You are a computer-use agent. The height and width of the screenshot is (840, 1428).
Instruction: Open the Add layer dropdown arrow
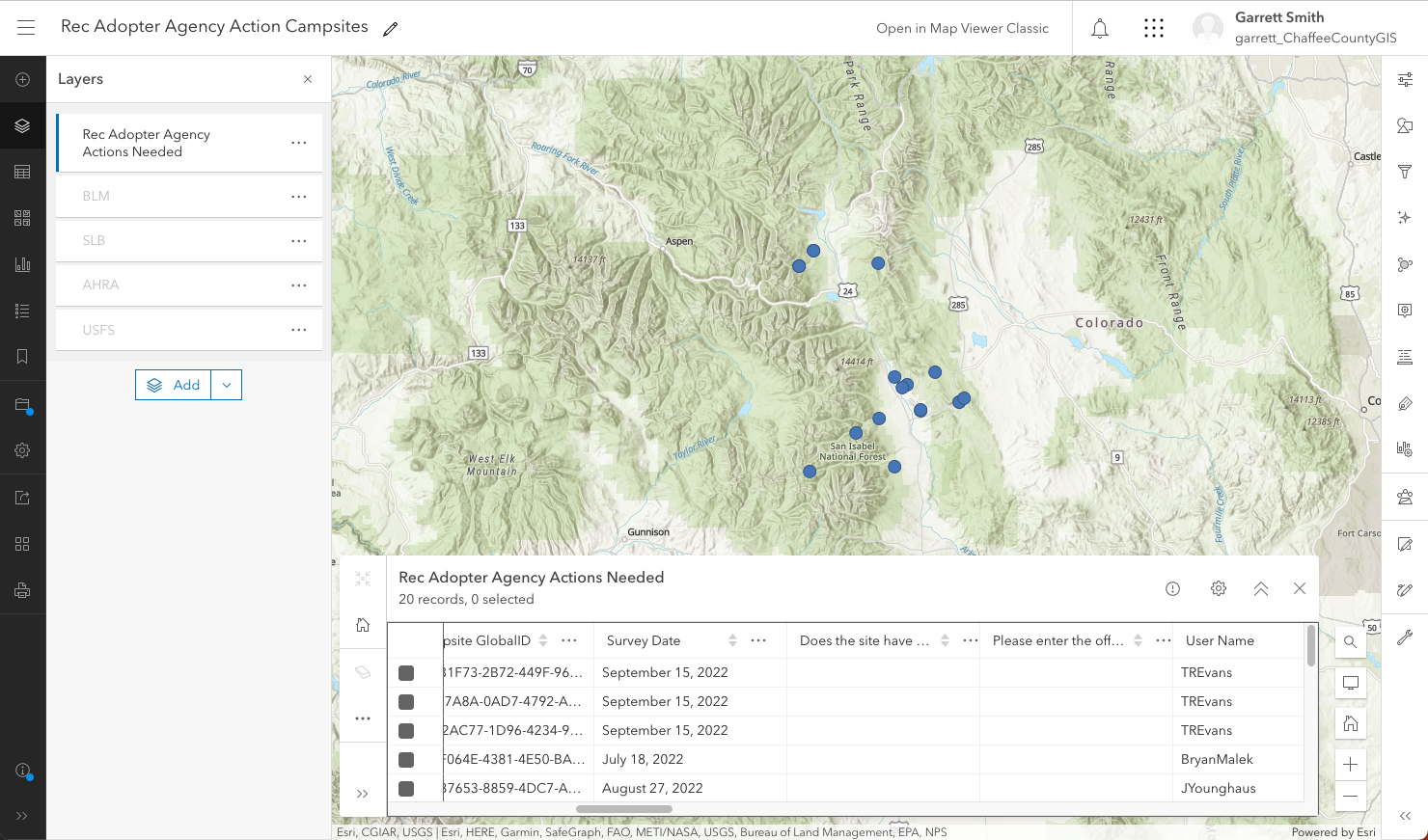click(x=227, y=385)
